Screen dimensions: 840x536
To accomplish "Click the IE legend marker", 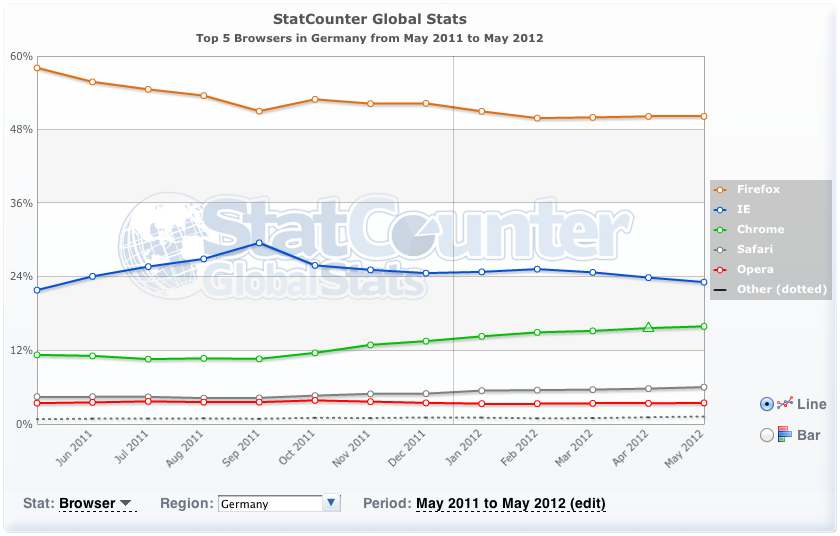I will click(718, 209).
